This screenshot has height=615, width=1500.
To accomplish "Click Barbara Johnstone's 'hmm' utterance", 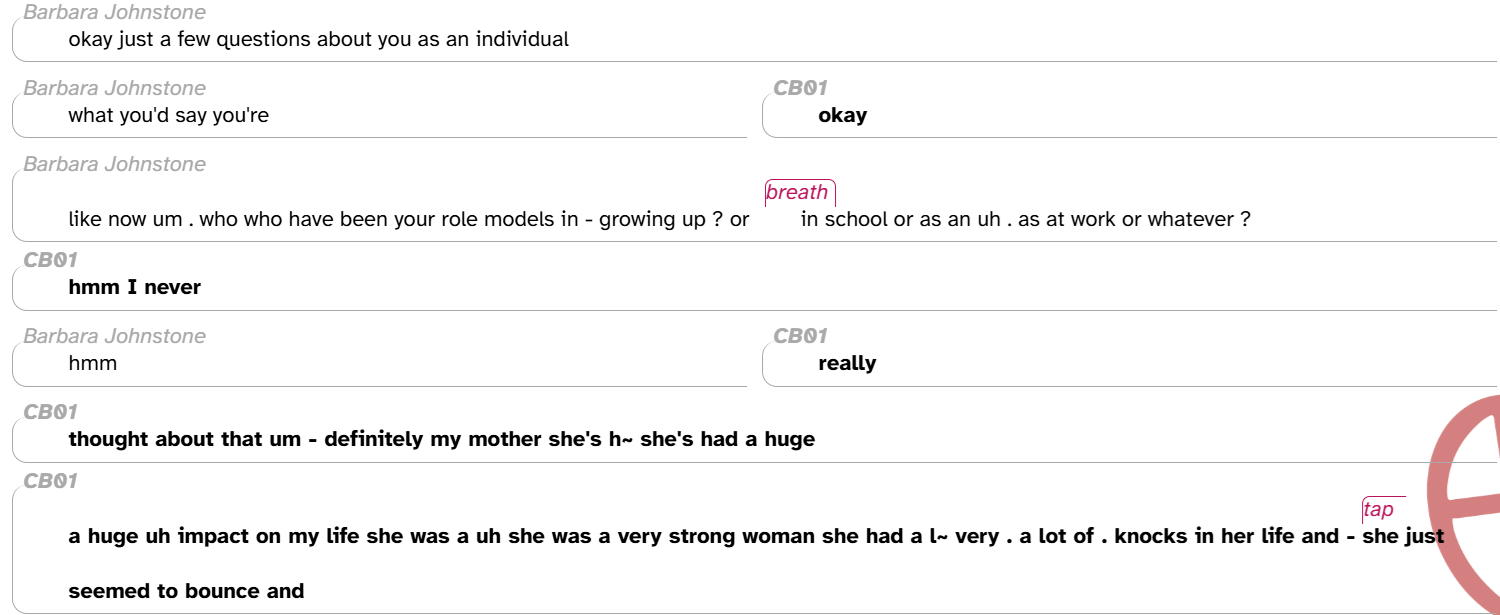I will (92, 363).
